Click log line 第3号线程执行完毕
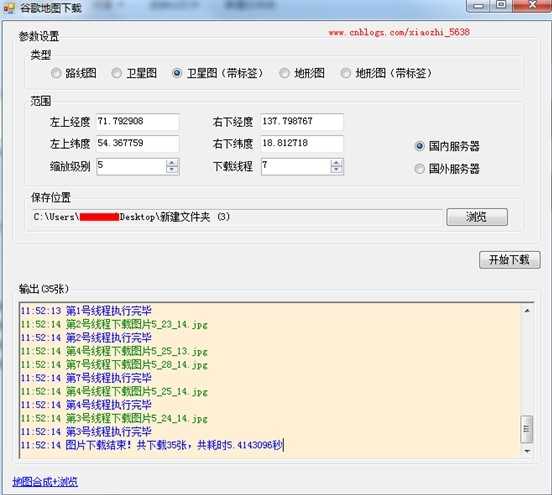The width and height of the screenshot is (552, 495). pyautogui.click(x=86, y=432)
